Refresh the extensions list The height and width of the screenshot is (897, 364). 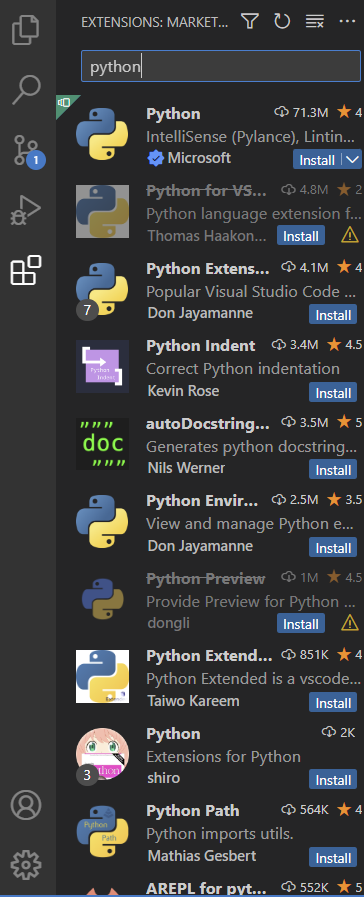point(282,22)
